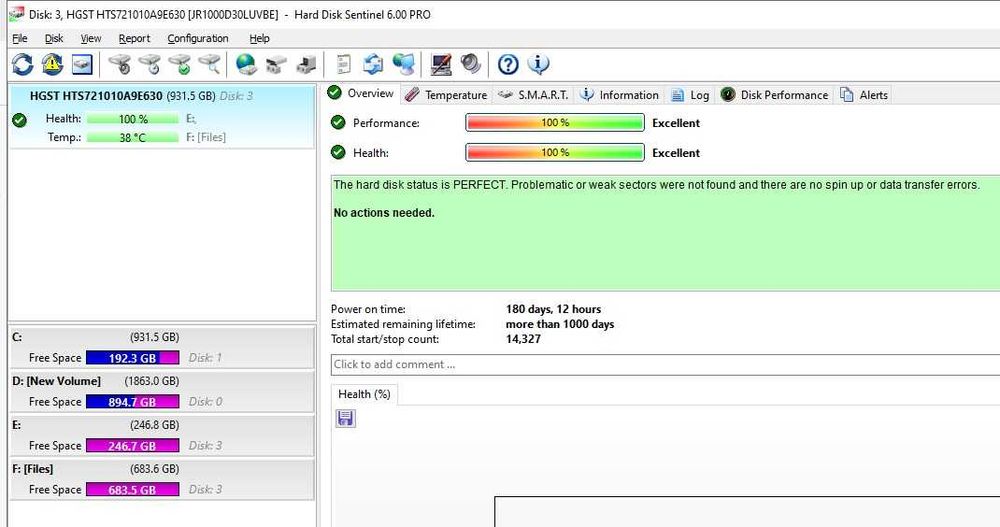
Task: Select the D: [New Volume] partition row
Action: tap(162, 392)
